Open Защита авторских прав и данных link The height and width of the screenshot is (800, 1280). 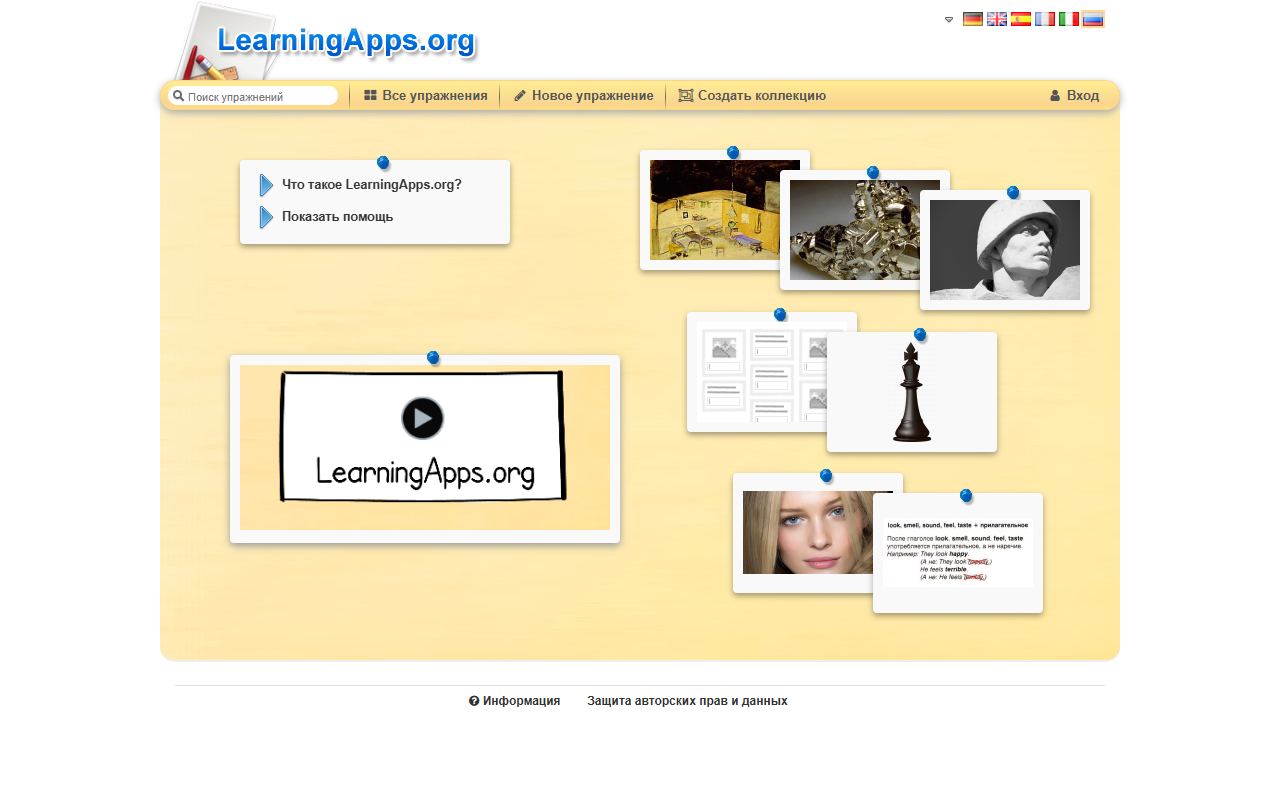click(x=687, y=701)
